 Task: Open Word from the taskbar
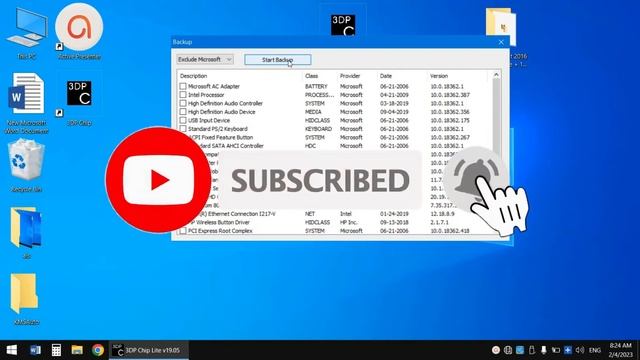35,350
